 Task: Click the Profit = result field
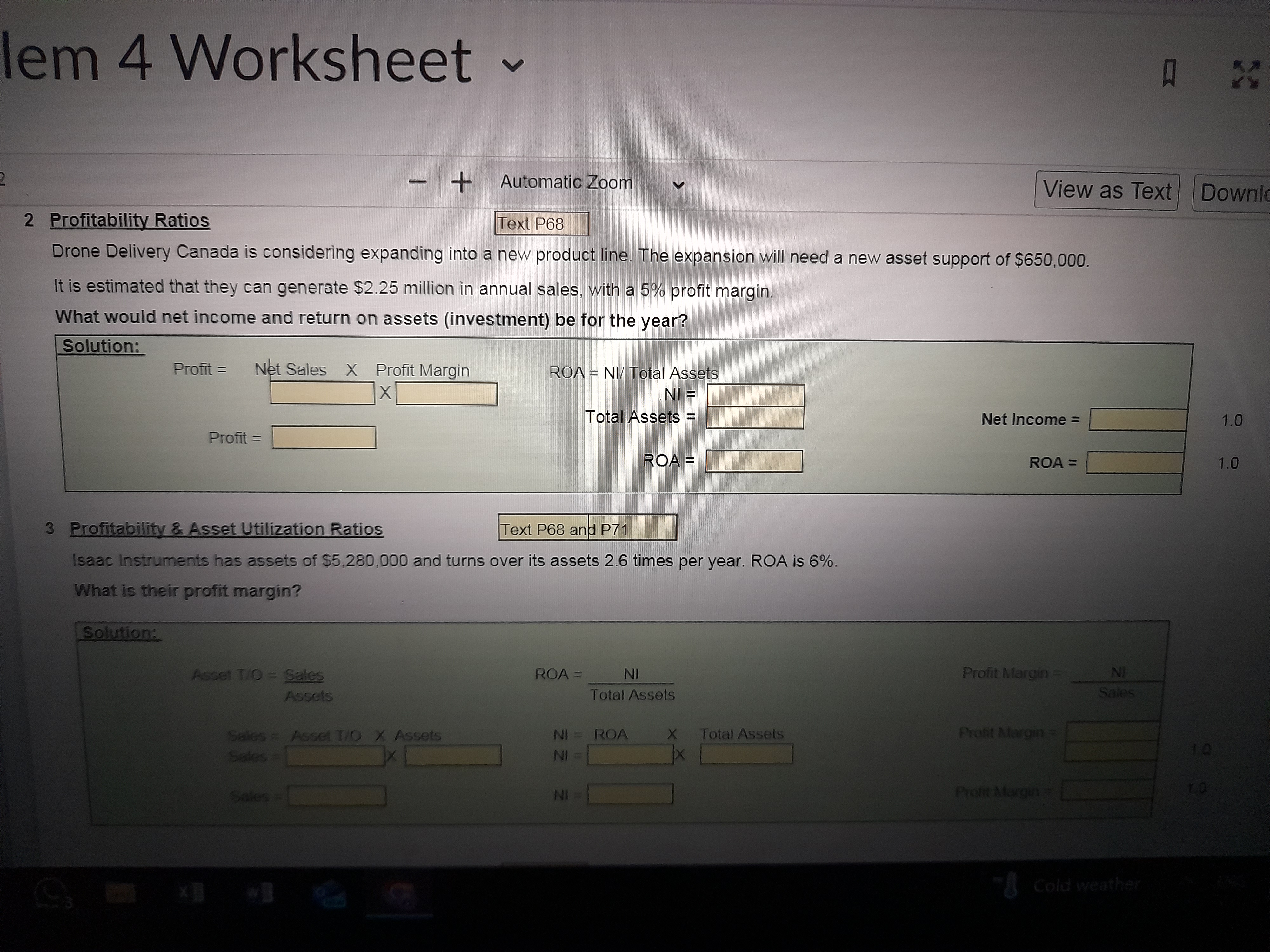click(324, 438)
